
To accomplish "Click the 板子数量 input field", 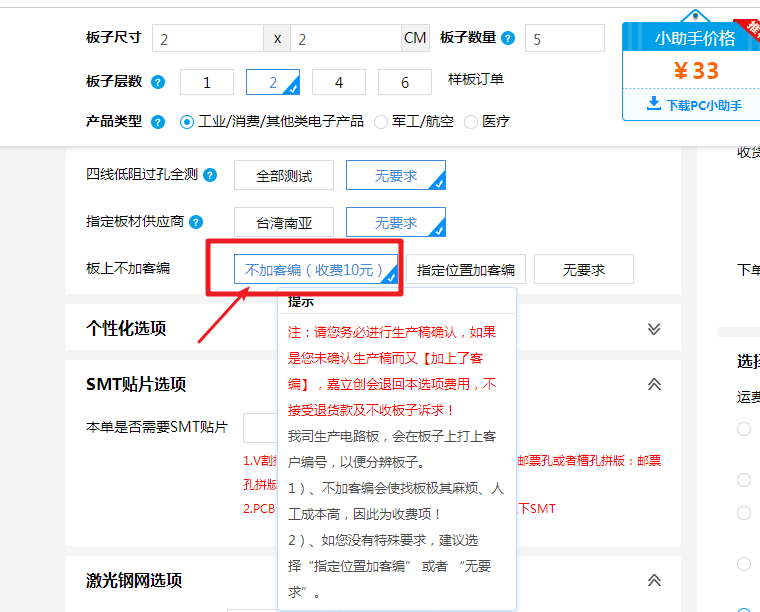I will (x=564, y=39).
